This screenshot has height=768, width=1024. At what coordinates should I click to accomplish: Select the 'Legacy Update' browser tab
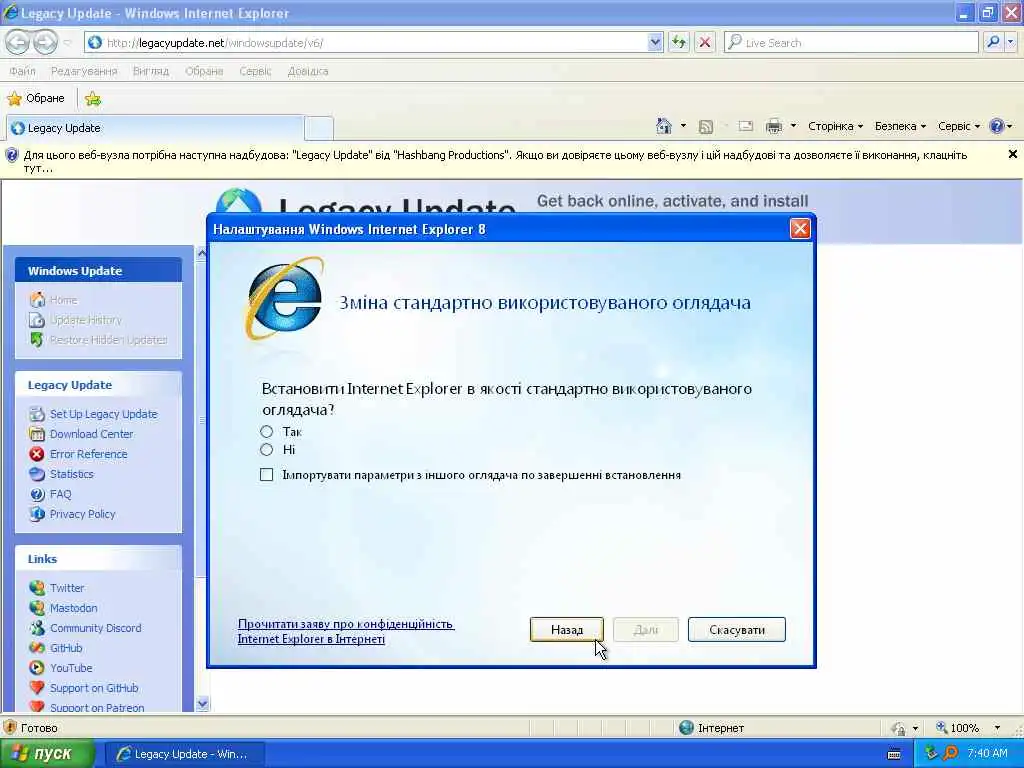click(155, 128)
